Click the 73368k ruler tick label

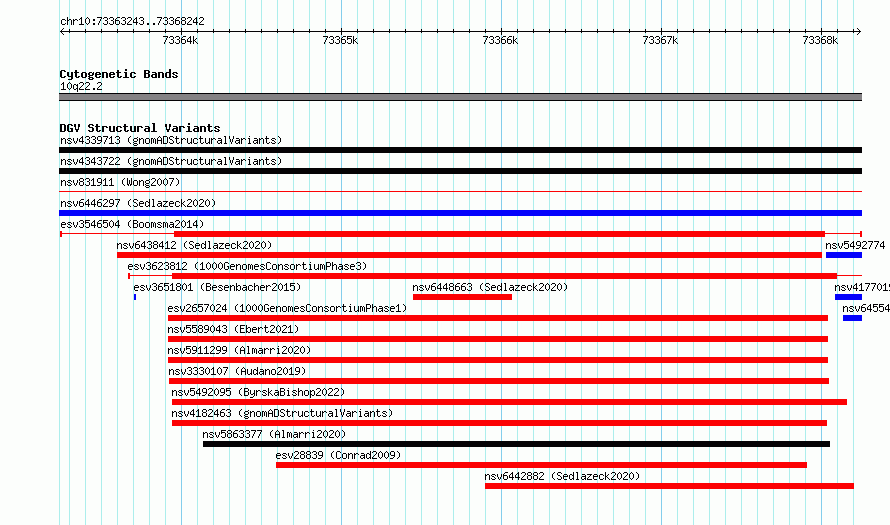[x=820, y=40]
